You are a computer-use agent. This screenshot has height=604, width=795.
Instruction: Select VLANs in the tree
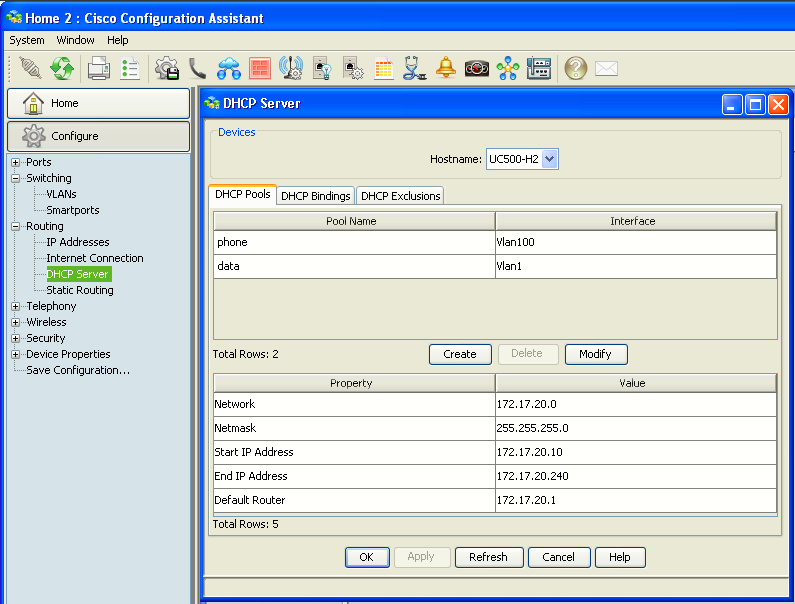pyautogui.click(x=61, y=194)
